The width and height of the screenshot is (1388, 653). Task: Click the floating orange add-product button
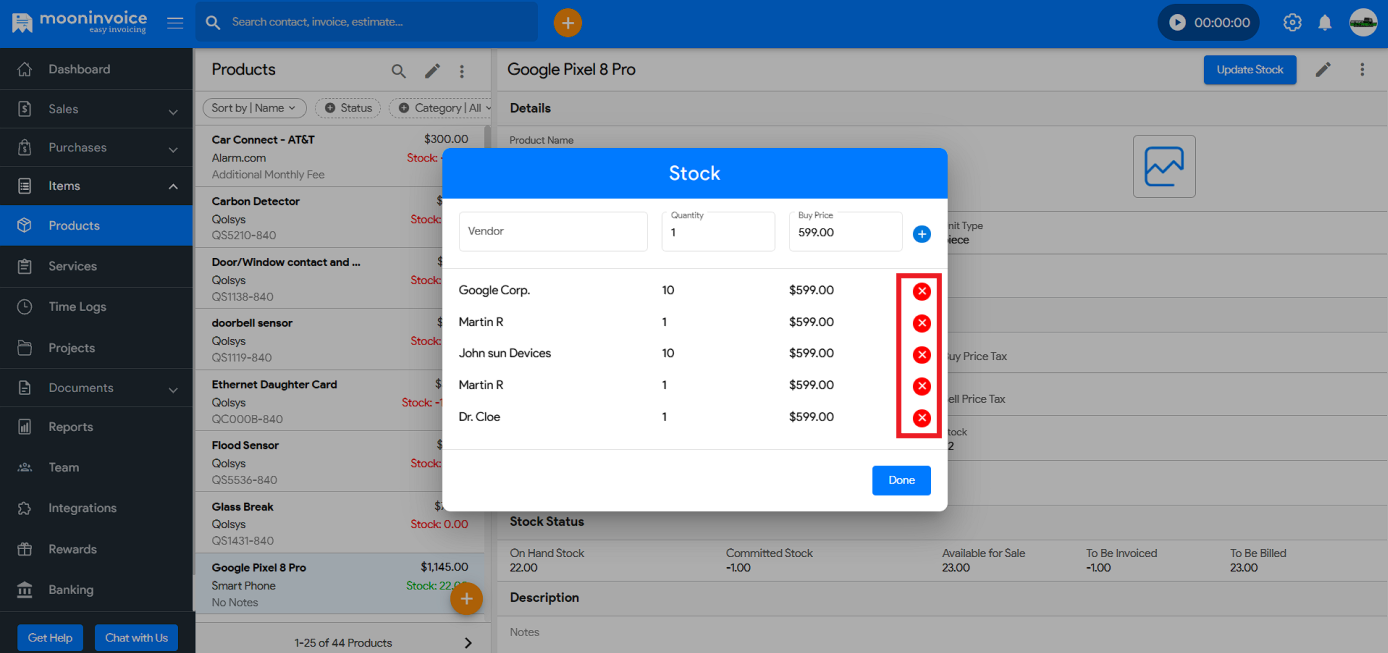tap(466, 598)
